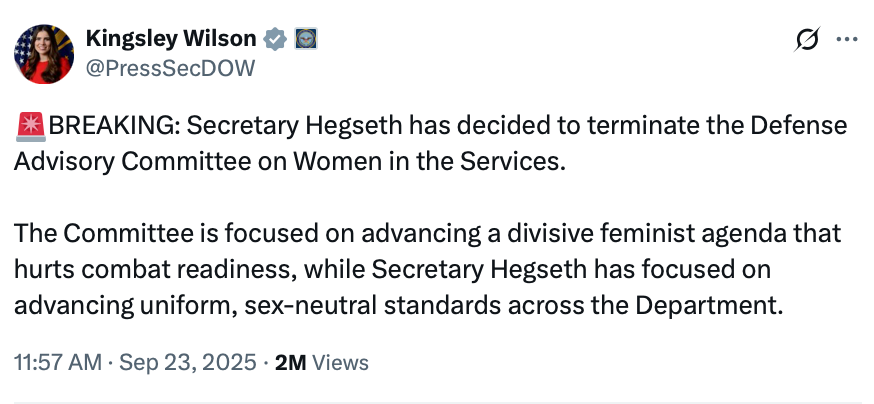Click 'Advisory Committee on Women in the Services'
Image resolution: width=874 pixels, height=404 pixels.
(x=288, y=161)
